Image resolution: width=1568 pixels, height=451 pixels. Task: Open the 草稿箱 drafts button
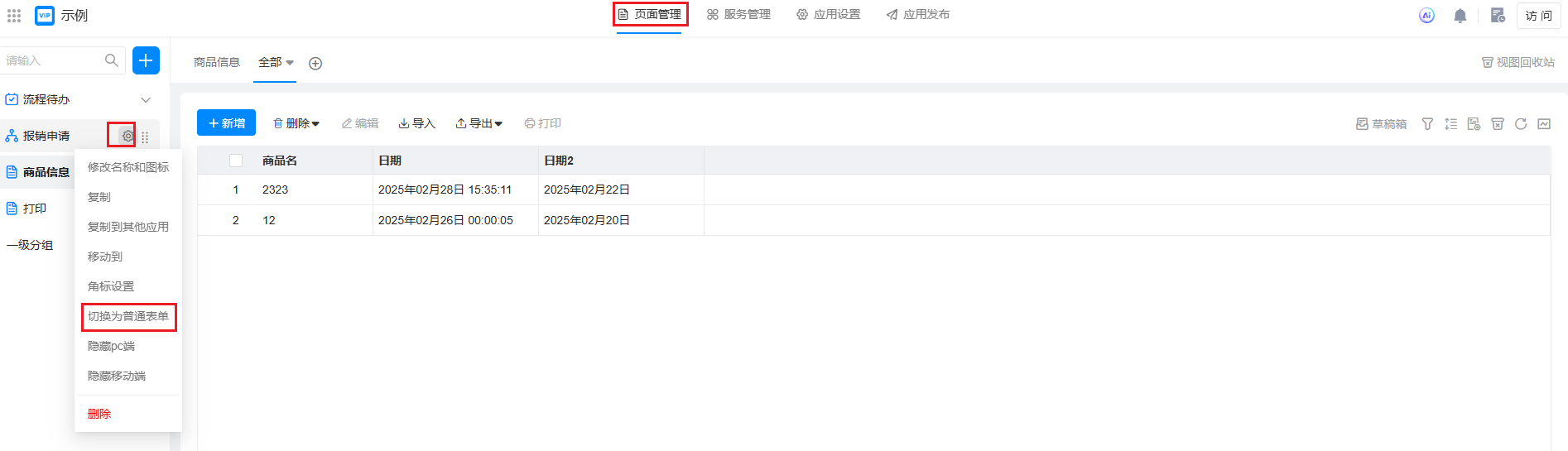[x=1381, y=124]
